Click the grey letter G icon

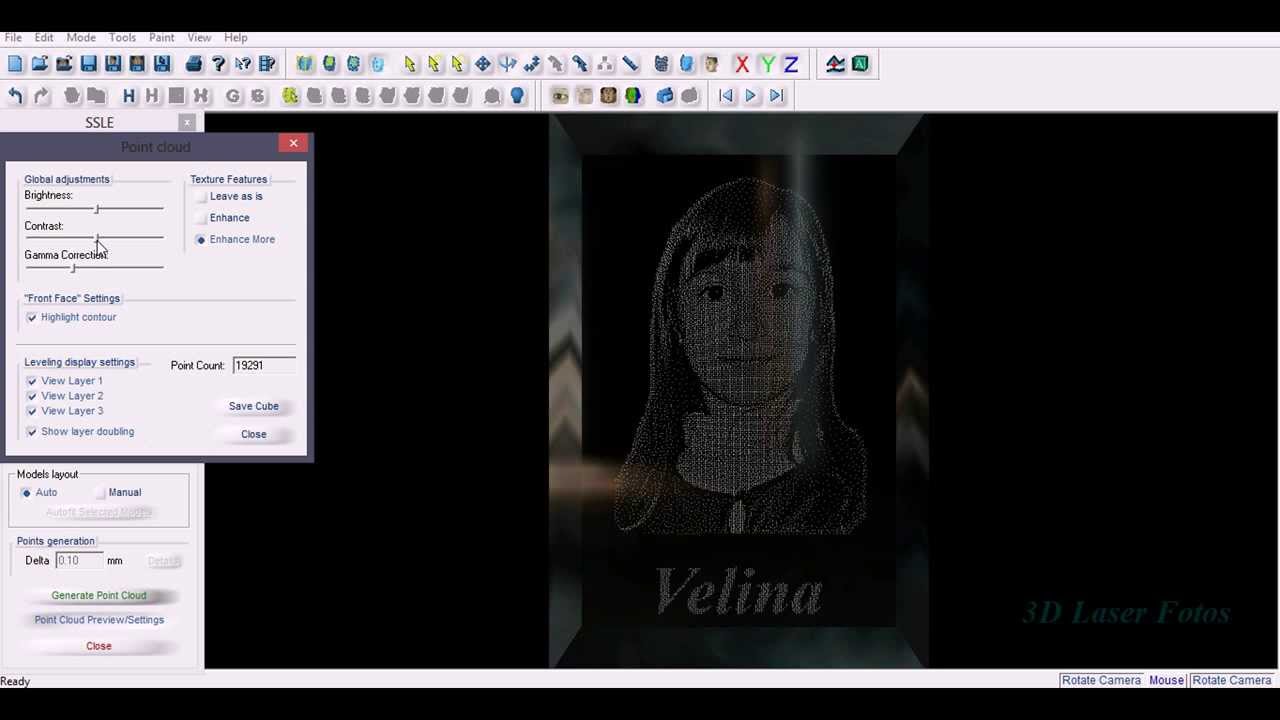233,96
